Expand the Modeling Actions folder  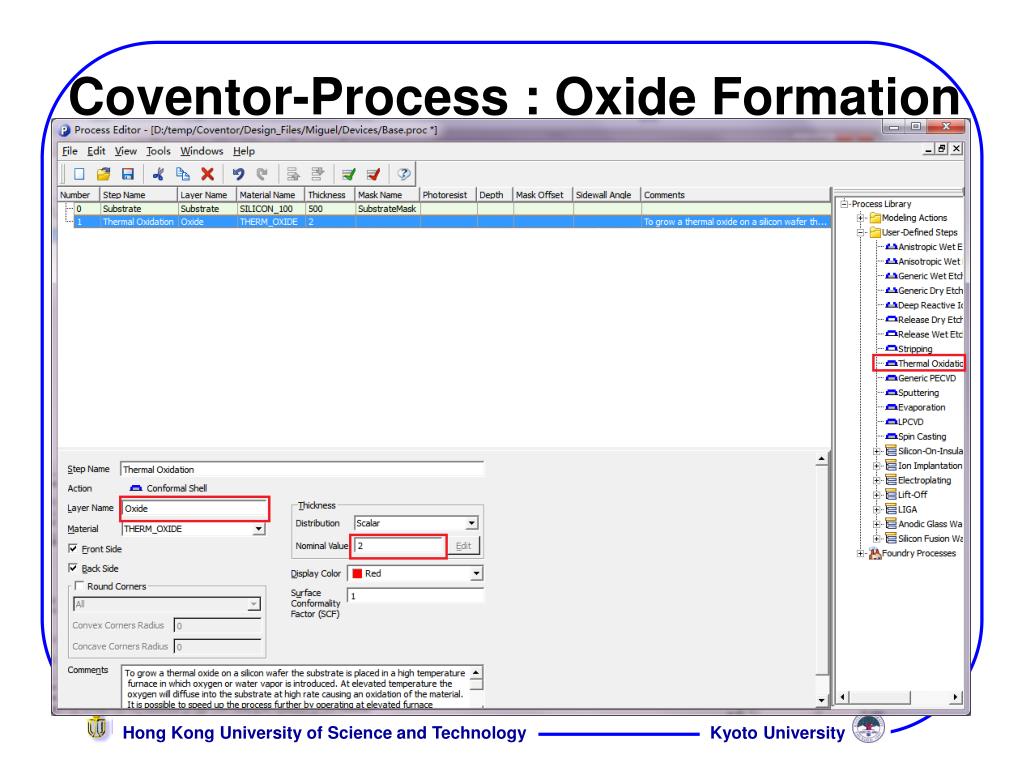click(x=861, y=218)
